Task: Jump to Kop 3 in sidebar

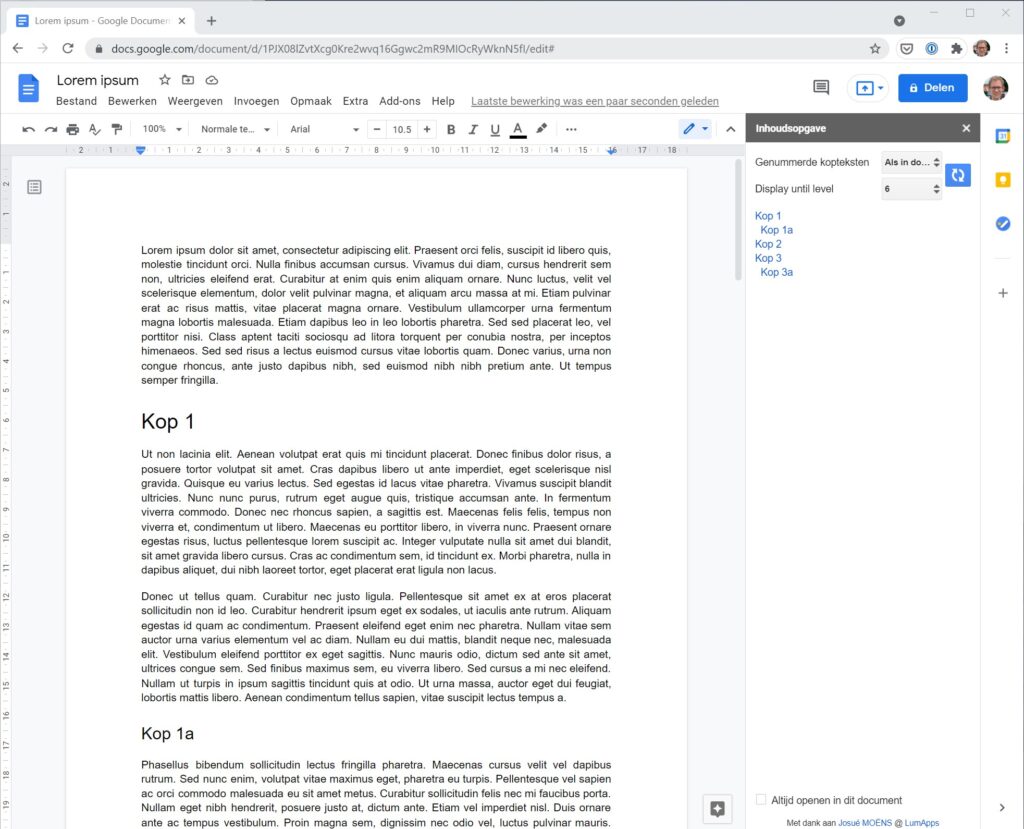Action: coord(768,258)
